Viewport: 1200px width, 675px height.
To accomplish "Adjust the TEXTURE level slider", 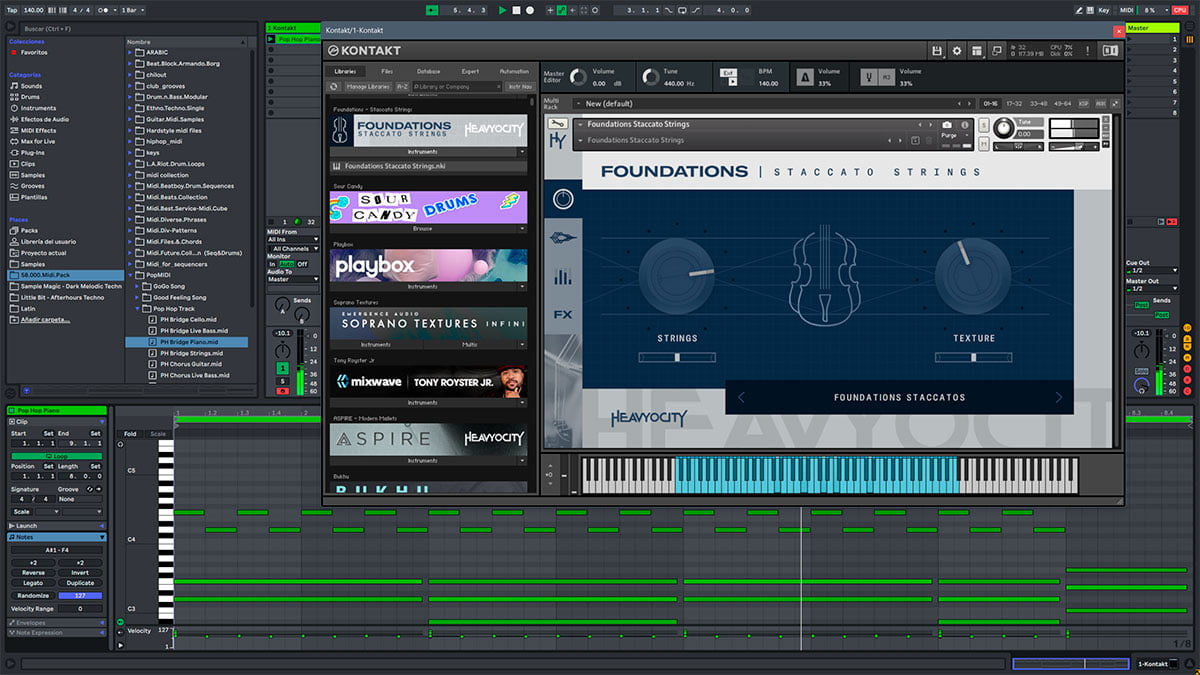I will point(973,357).
